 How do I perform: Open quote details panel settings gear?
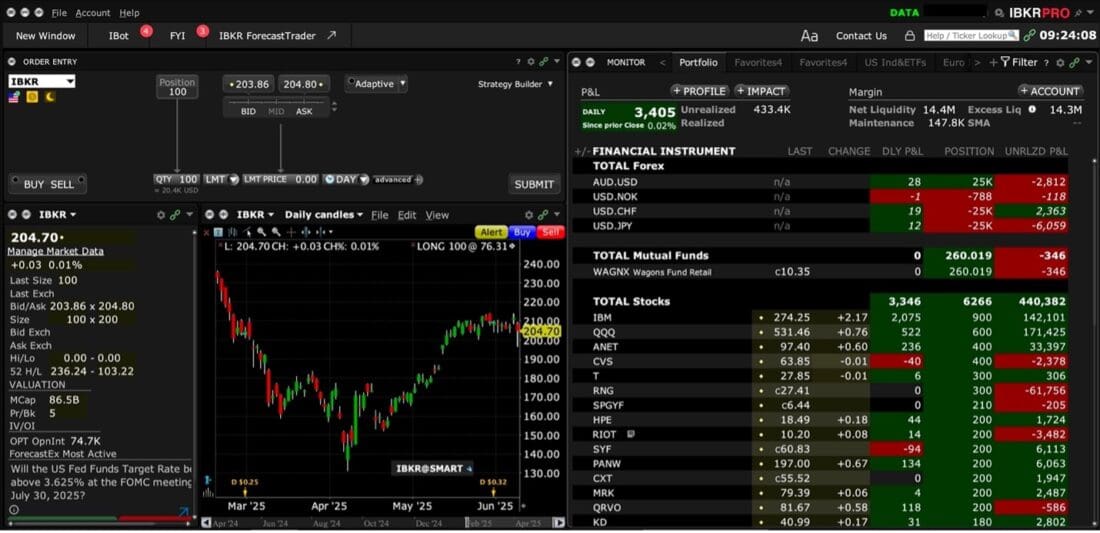click(x=161, y=215)
